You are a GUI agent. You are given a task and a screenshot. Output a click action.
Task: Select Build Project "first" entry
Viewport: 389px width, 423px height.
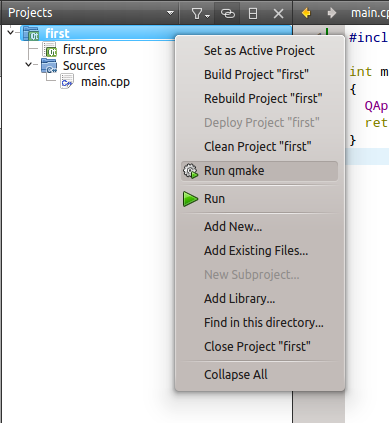[256, 75]
